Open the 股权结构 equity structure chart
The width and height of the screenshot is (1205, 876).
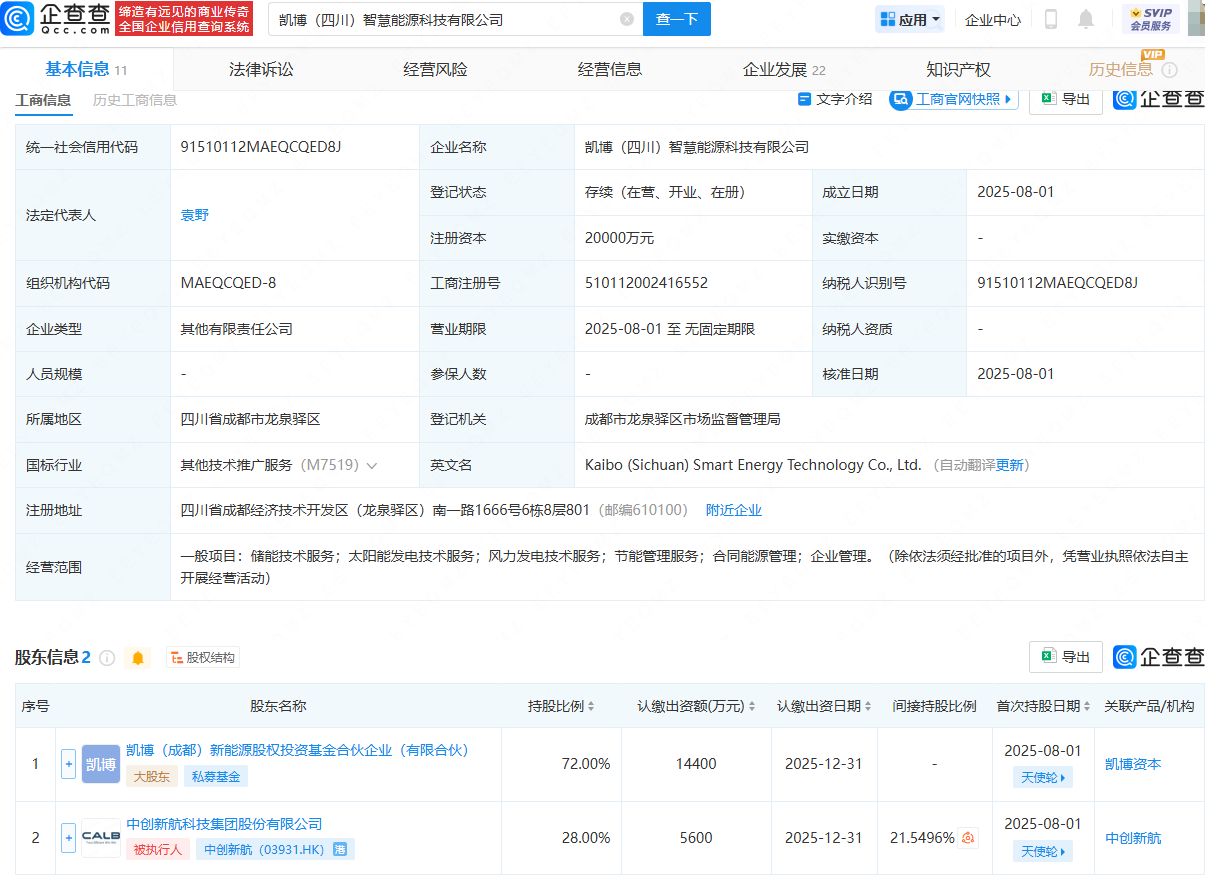[x=203, y=658]
